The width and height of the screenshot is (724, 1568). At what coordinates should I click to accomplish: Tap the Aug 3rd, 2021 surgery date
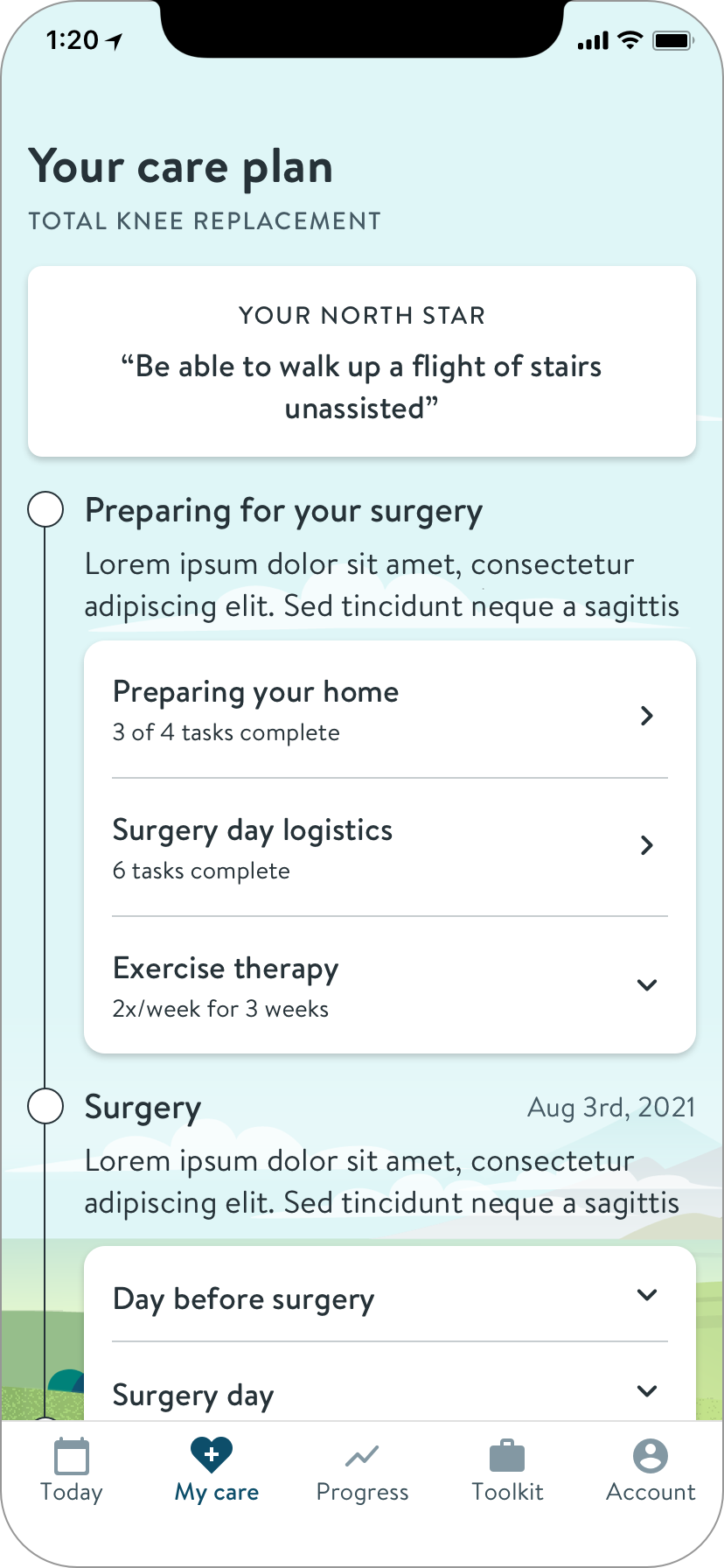611,1108
